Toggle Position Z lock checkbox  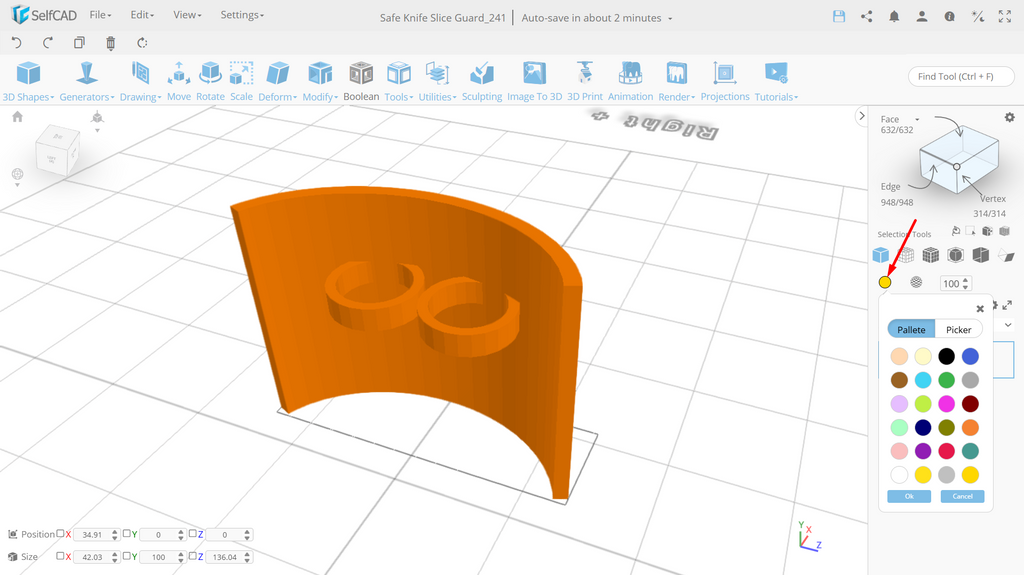(x=193, y=533)
